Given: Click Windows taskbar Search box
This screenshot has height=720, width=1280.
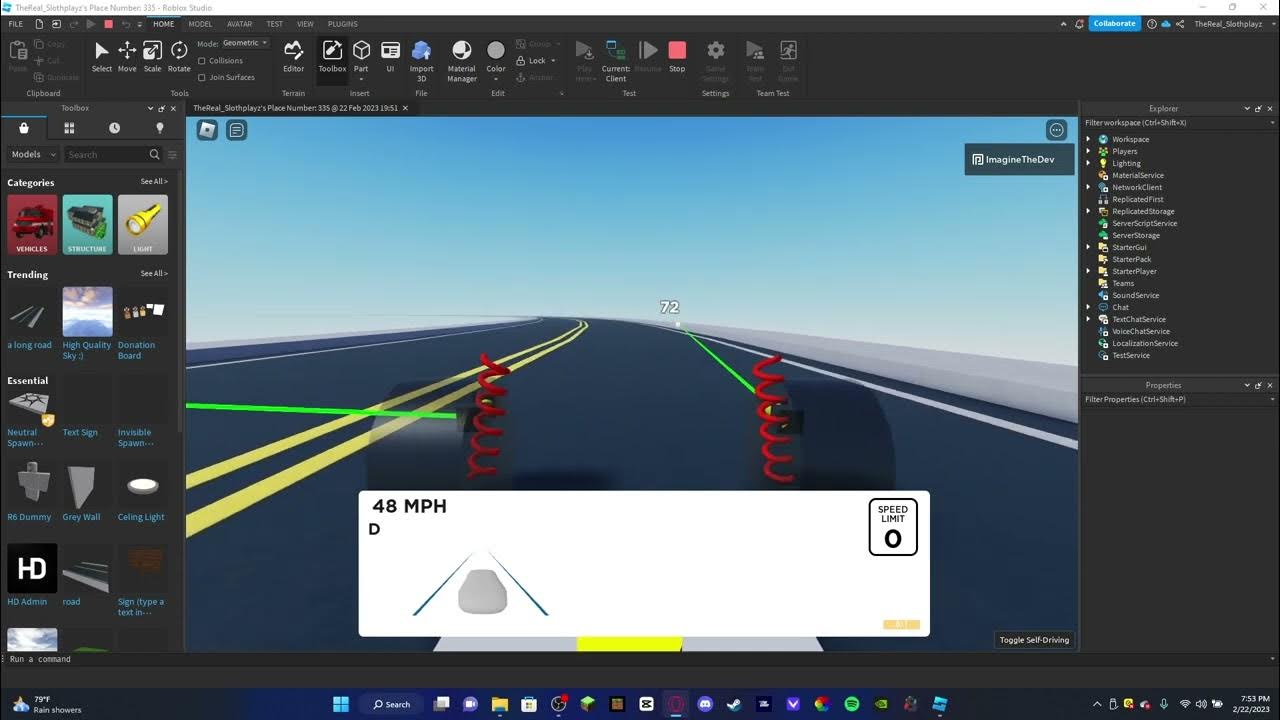Looking at the screenshot, I should (391, 704).
